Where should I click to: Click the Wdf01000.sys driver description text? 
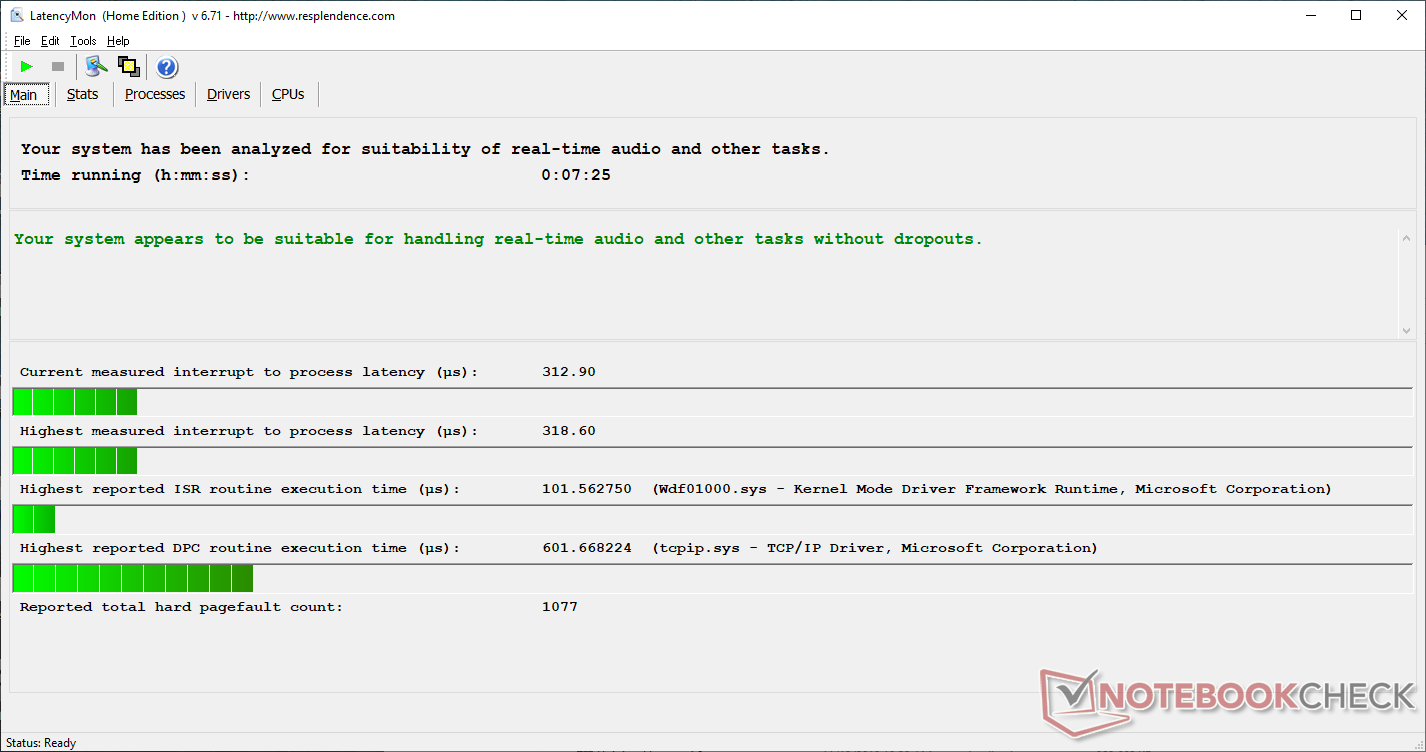click(x=992, y=489)
